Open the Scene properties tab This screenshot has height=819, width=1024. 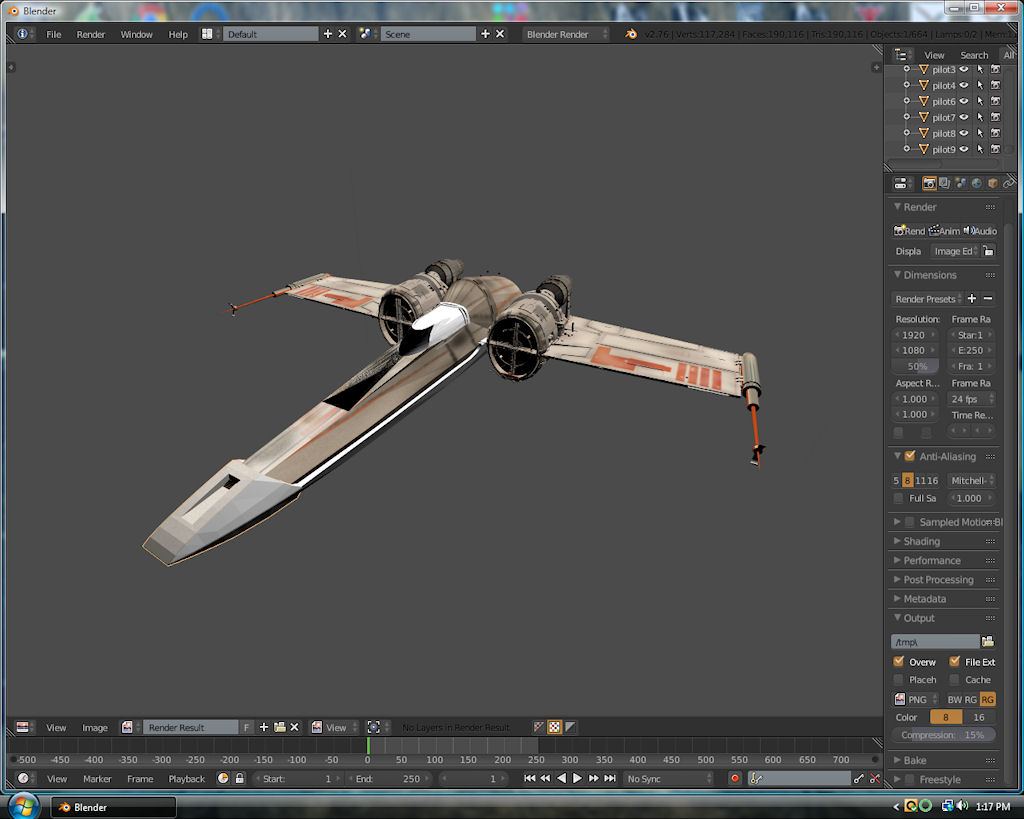tap(960, 184)
